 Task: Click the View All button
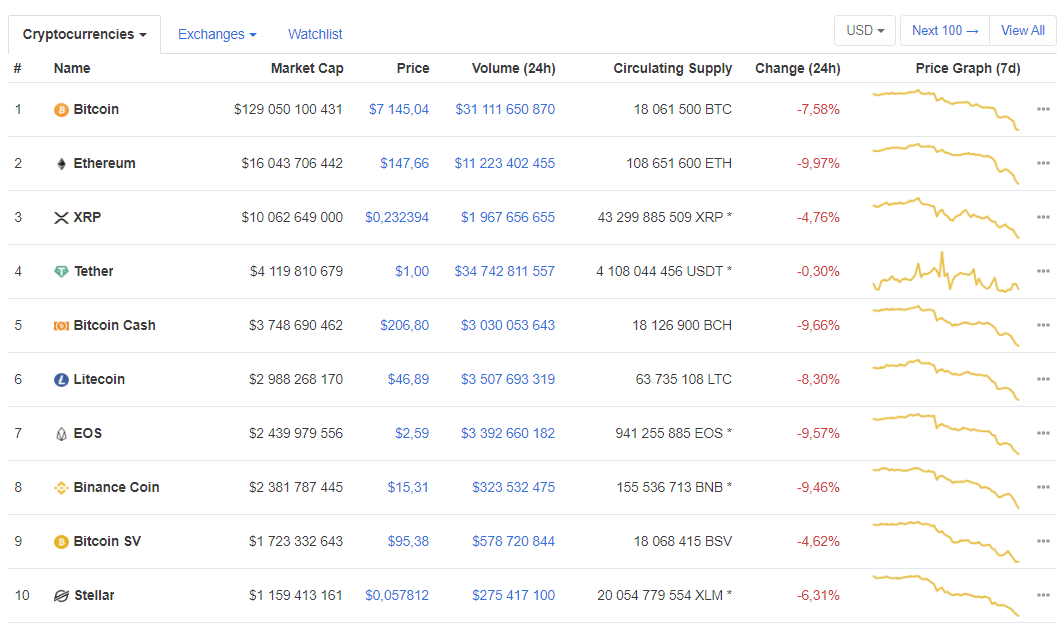click(1023, 31)
